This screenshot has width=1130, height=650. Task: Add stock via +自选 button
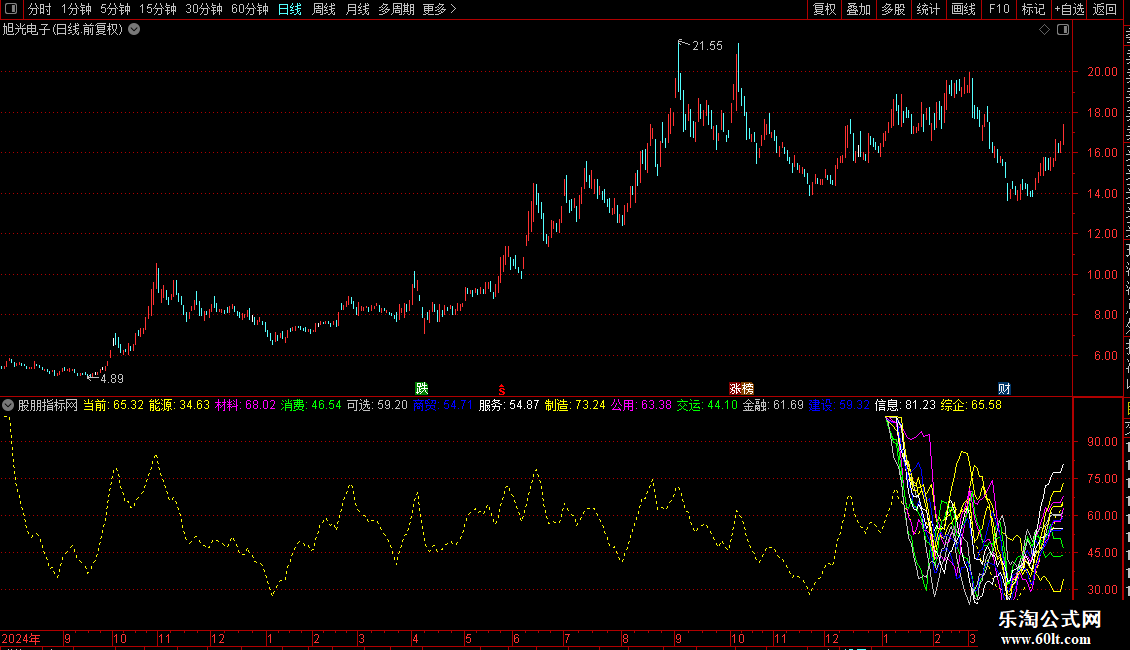pos(1069,9)
